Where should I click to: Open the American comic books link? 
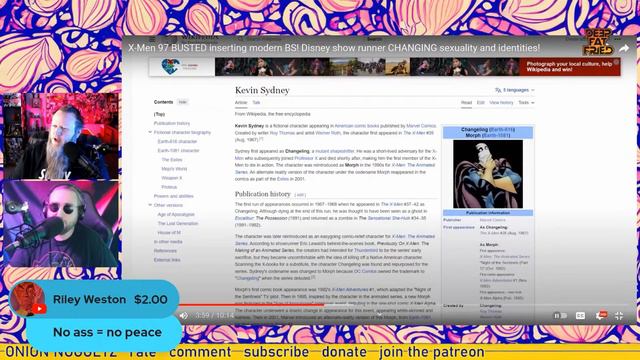tap(357, 126)
